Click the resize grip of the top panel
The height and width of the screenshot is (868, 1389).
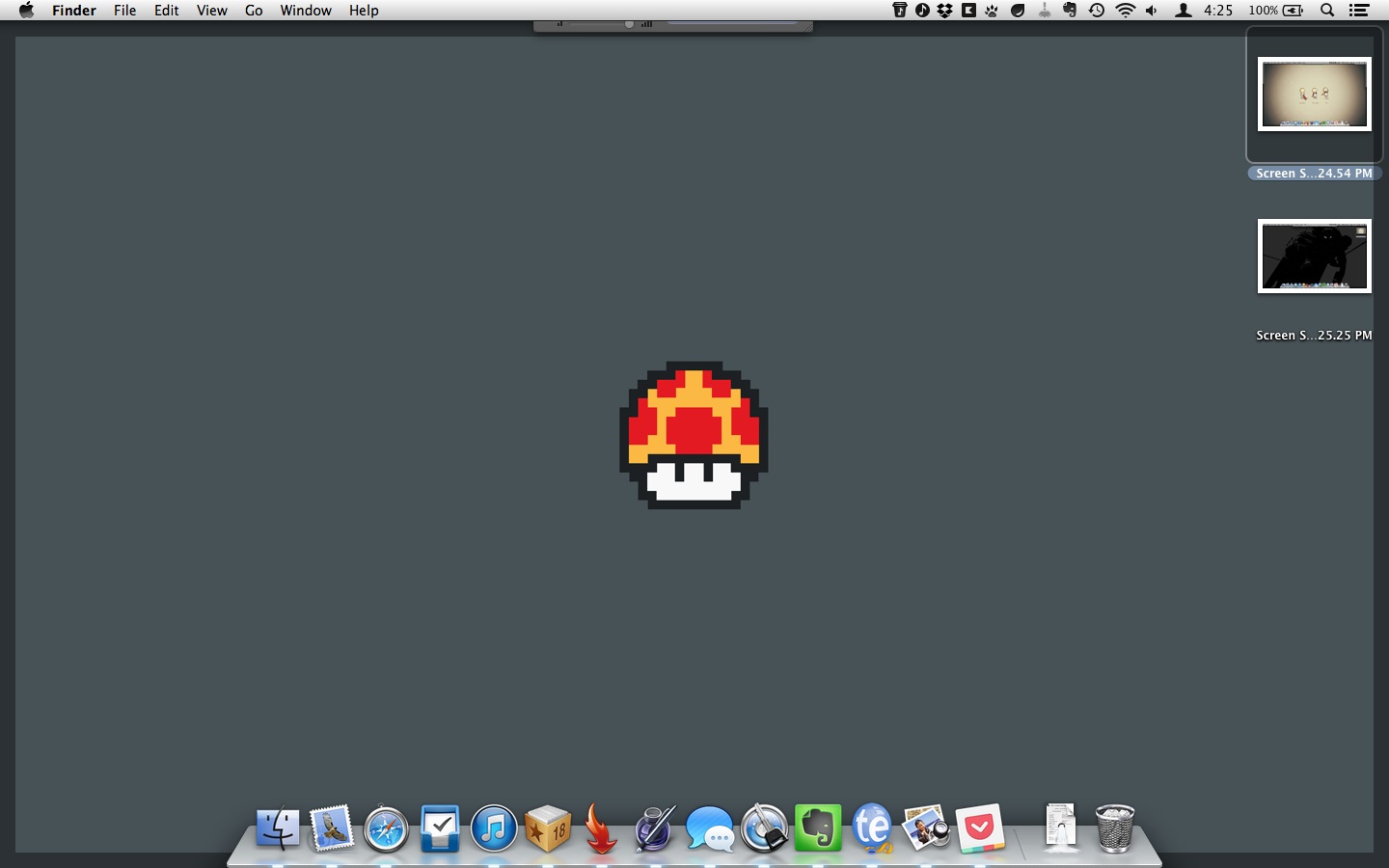coord(806,27)
